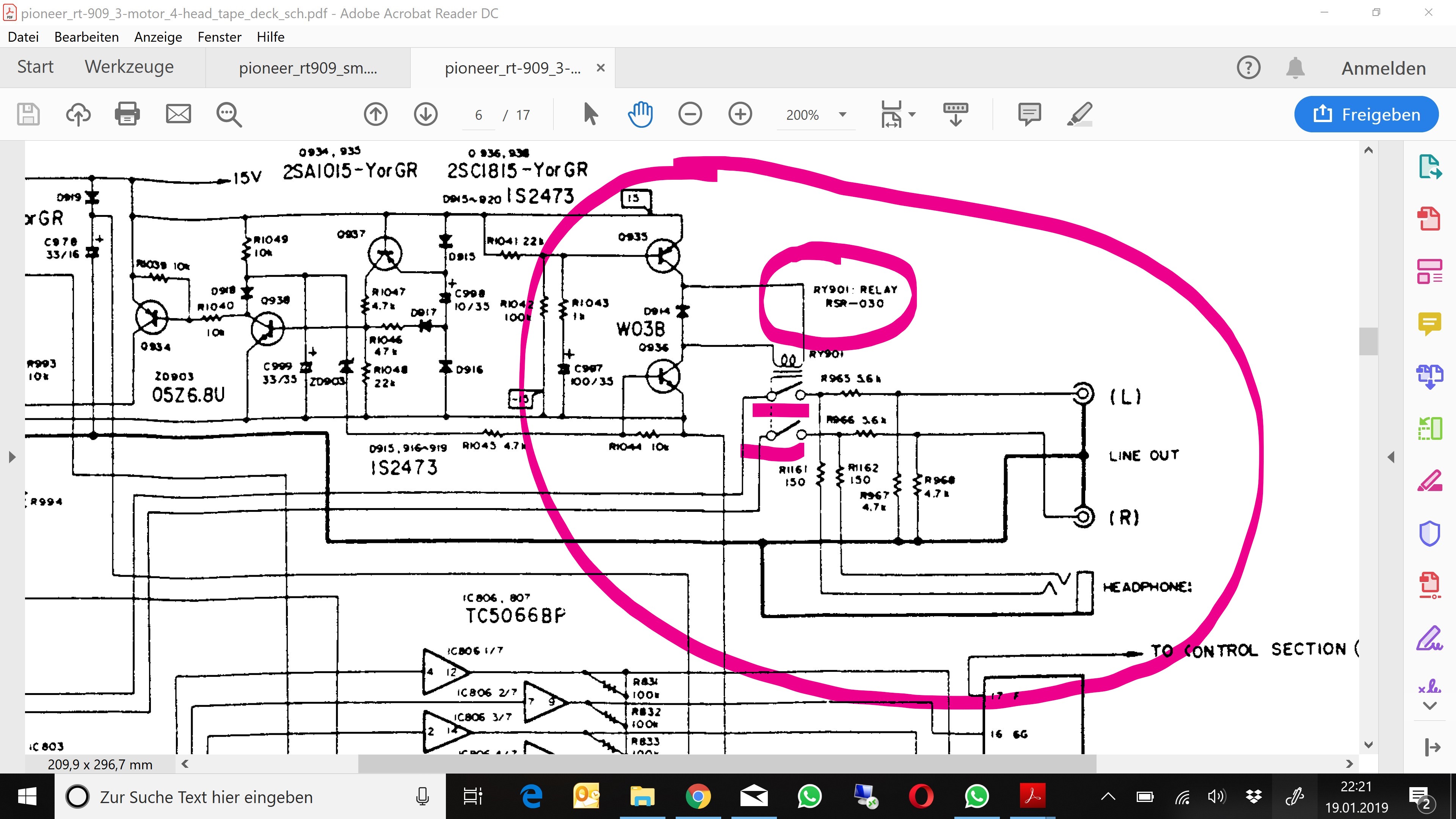The width and height of the screenshot is (1456, 819).
Task: Expand the left navigation pane
Action: pos(12,457)
